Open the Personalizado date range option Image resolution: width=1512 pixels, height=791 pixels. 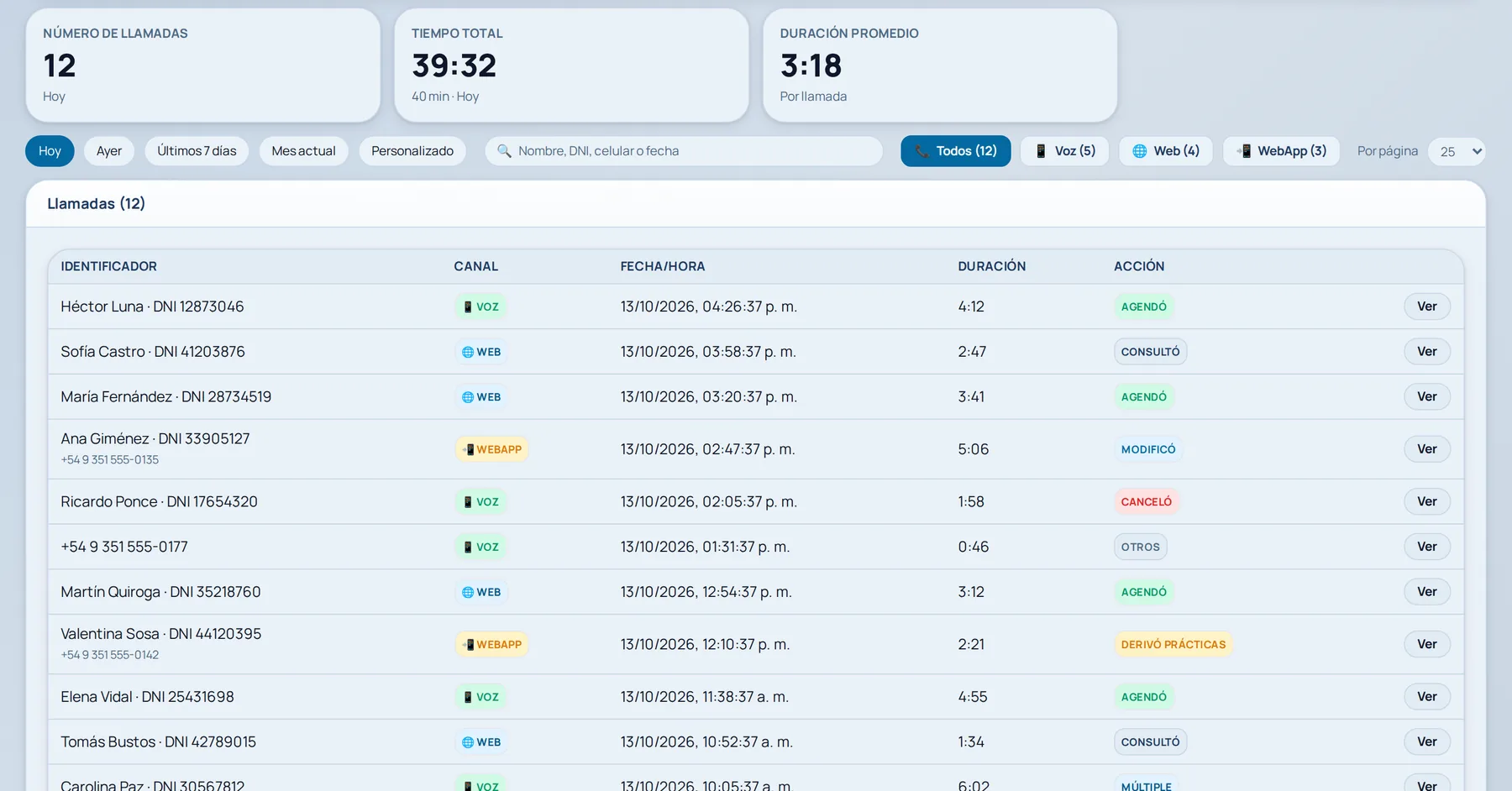tap(412, 151)
